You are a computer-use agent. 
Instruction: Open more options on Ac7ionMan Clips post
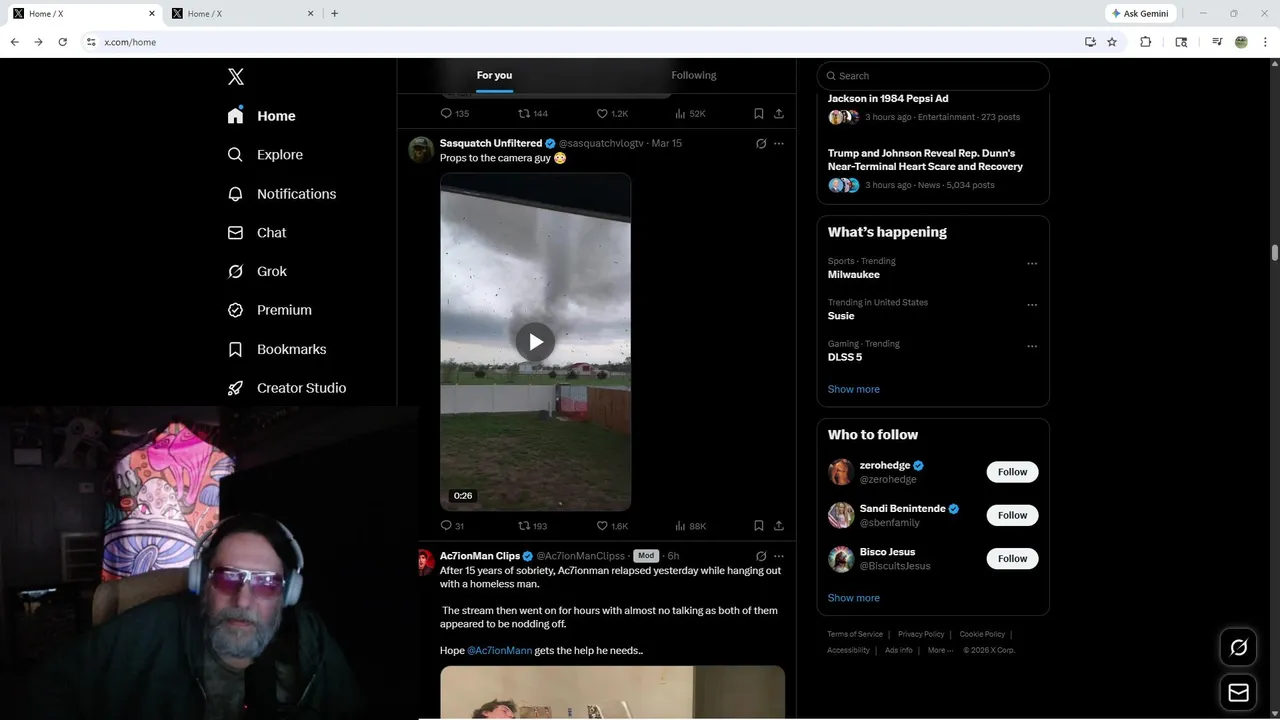pyautogui.click(x=779, y=556)
